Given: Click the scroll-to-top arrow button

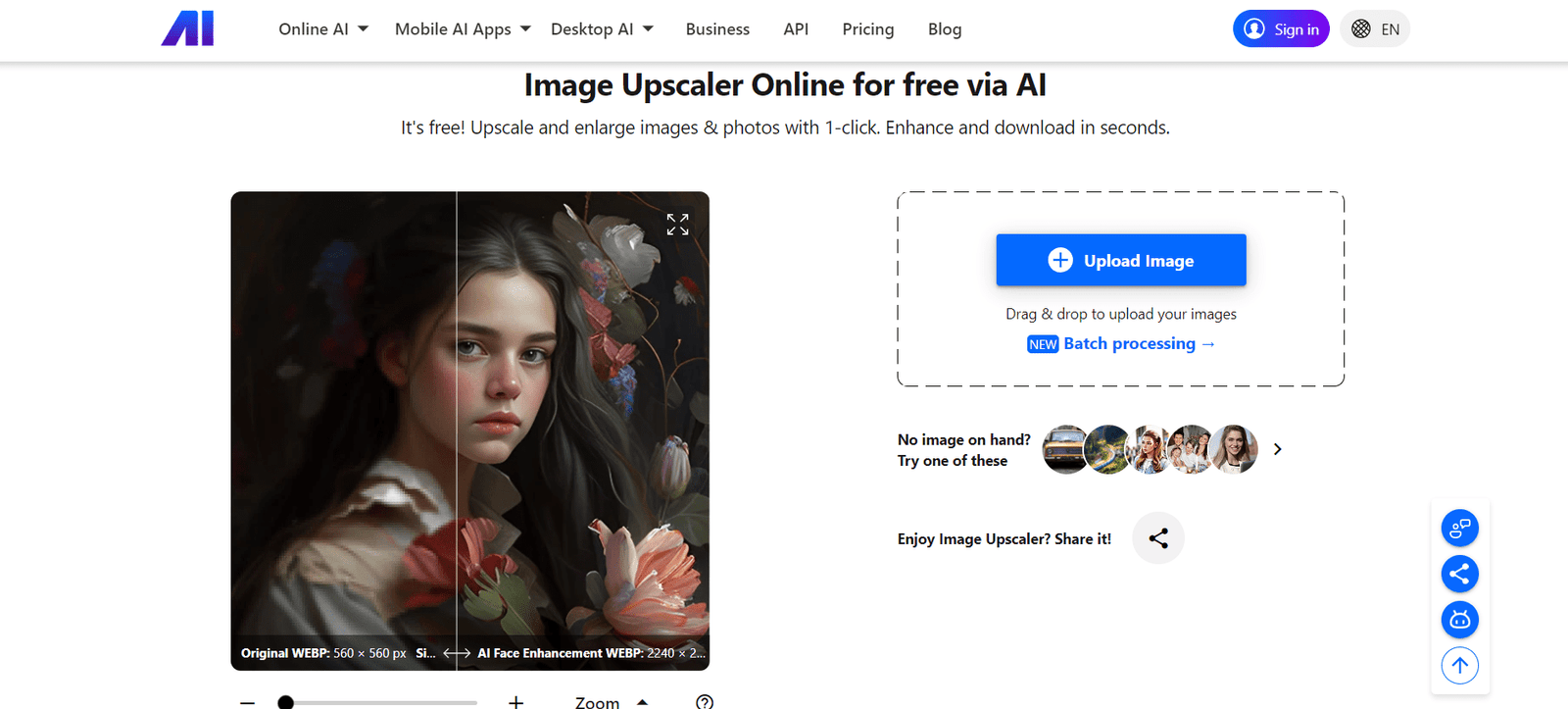Looking at the screenshot, I should [x=1459, y=666].
